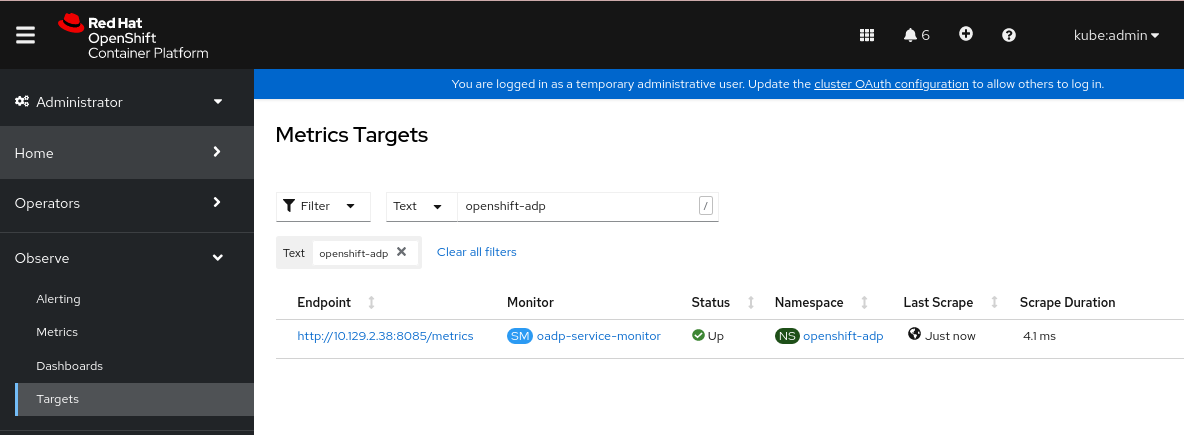Open the application launcher grid icon

coord(867,35)
